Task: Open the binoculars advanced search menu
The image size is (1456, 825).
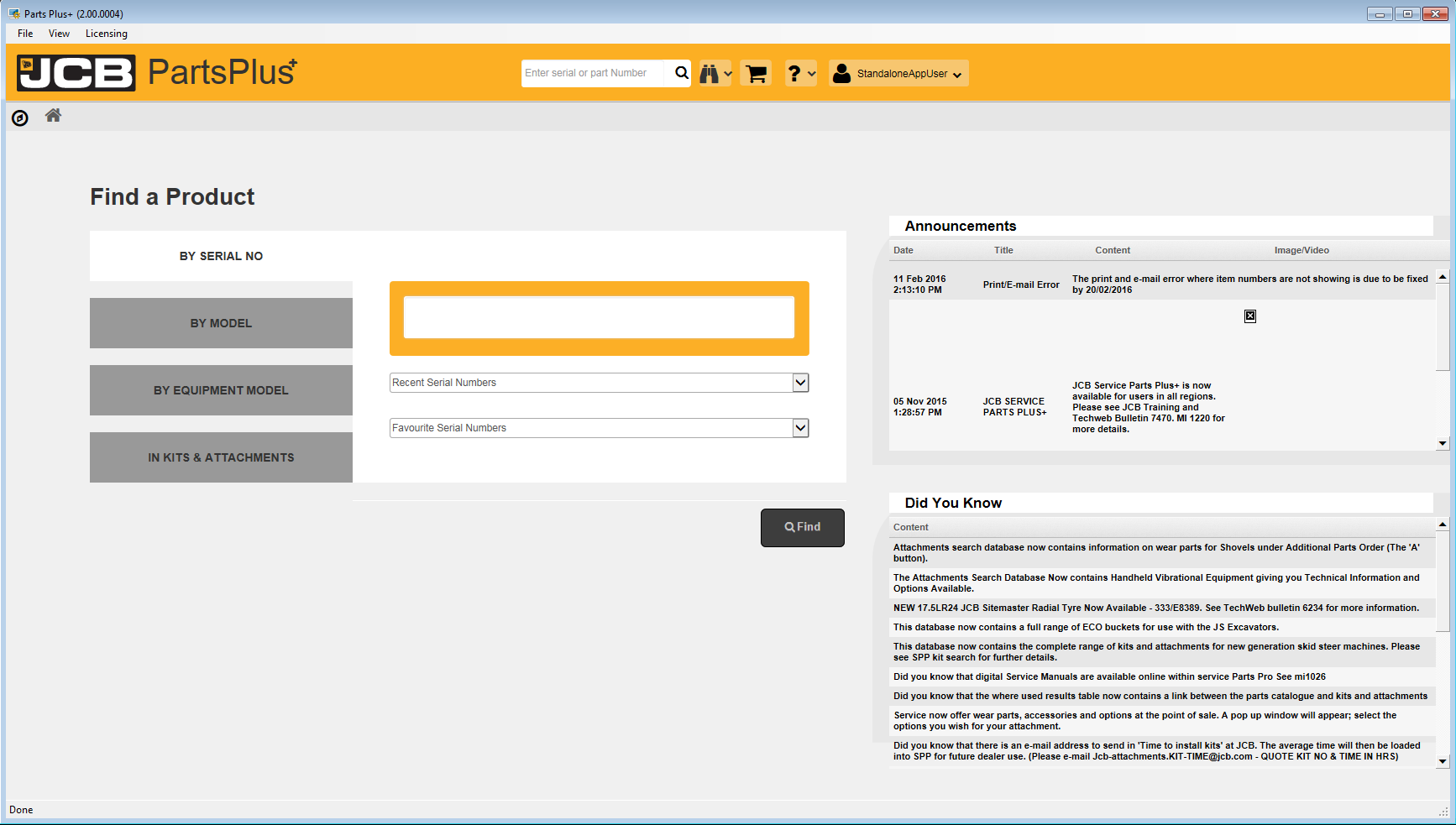Action: (715, 74)
